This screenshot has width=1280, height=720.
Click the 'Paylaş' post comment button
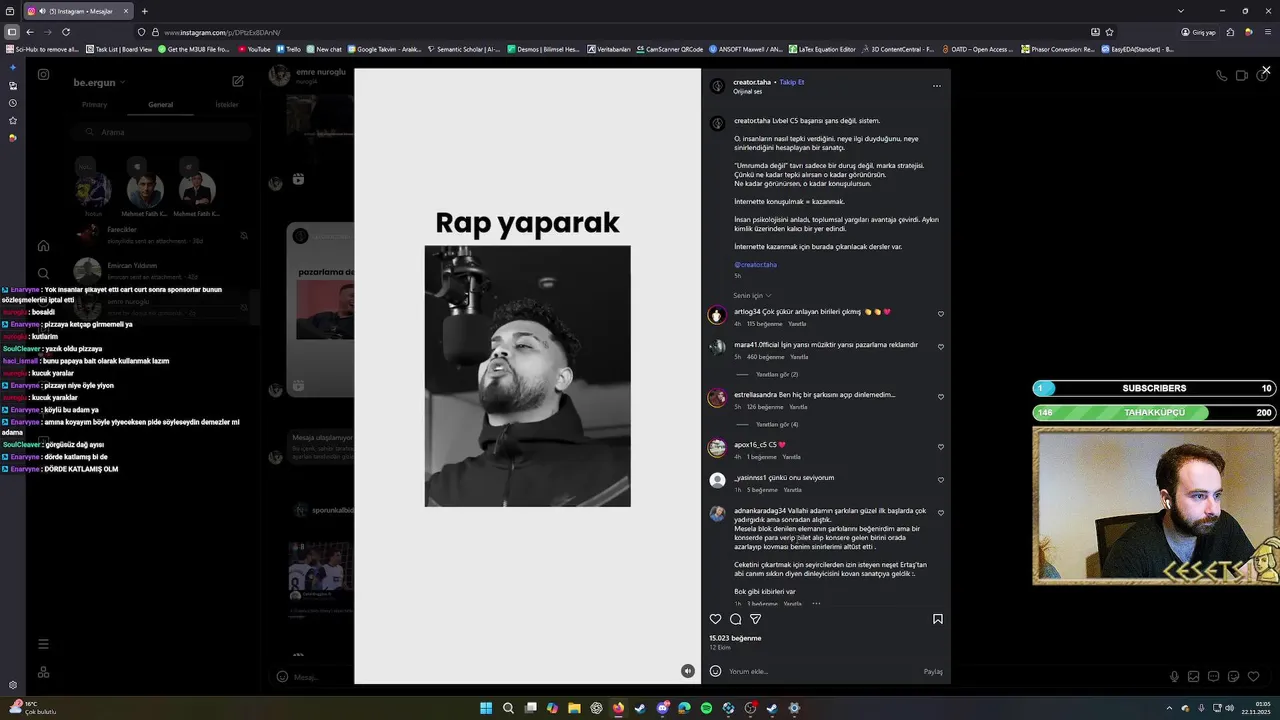tap(933, 671)
